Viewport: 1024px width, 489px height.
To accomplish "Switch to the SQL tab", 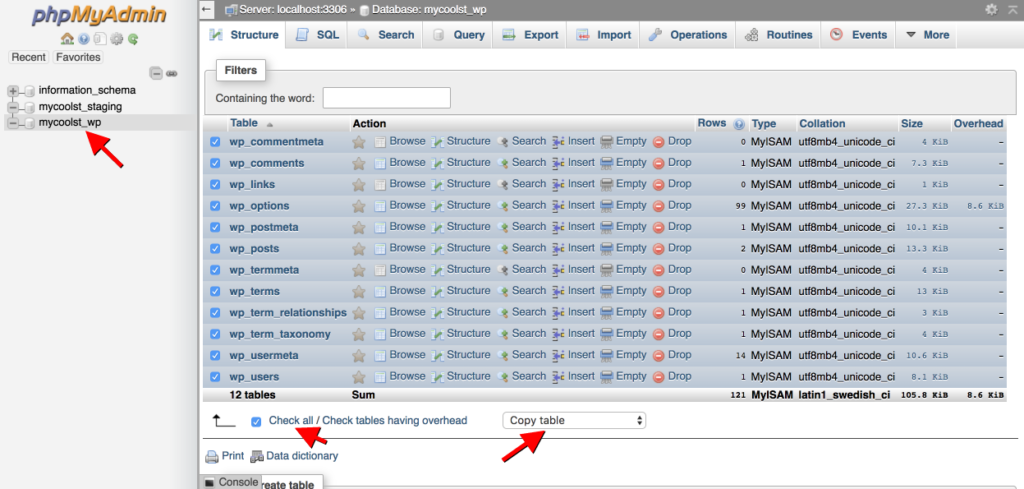I will pyautogui.click(x=317, y=35).
